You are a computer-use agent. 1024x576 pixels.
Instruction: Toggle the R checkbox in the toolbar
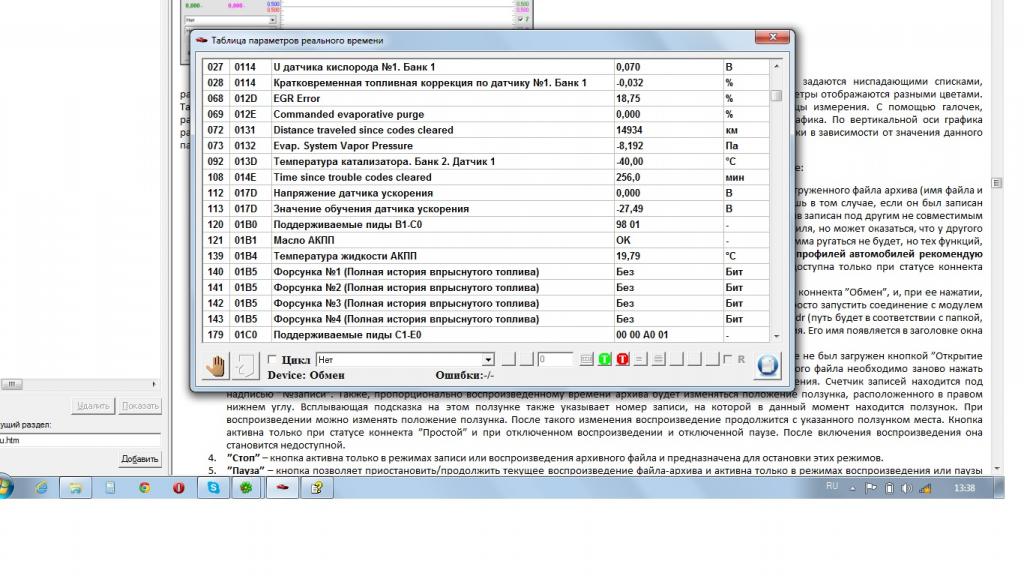(728, 359)
